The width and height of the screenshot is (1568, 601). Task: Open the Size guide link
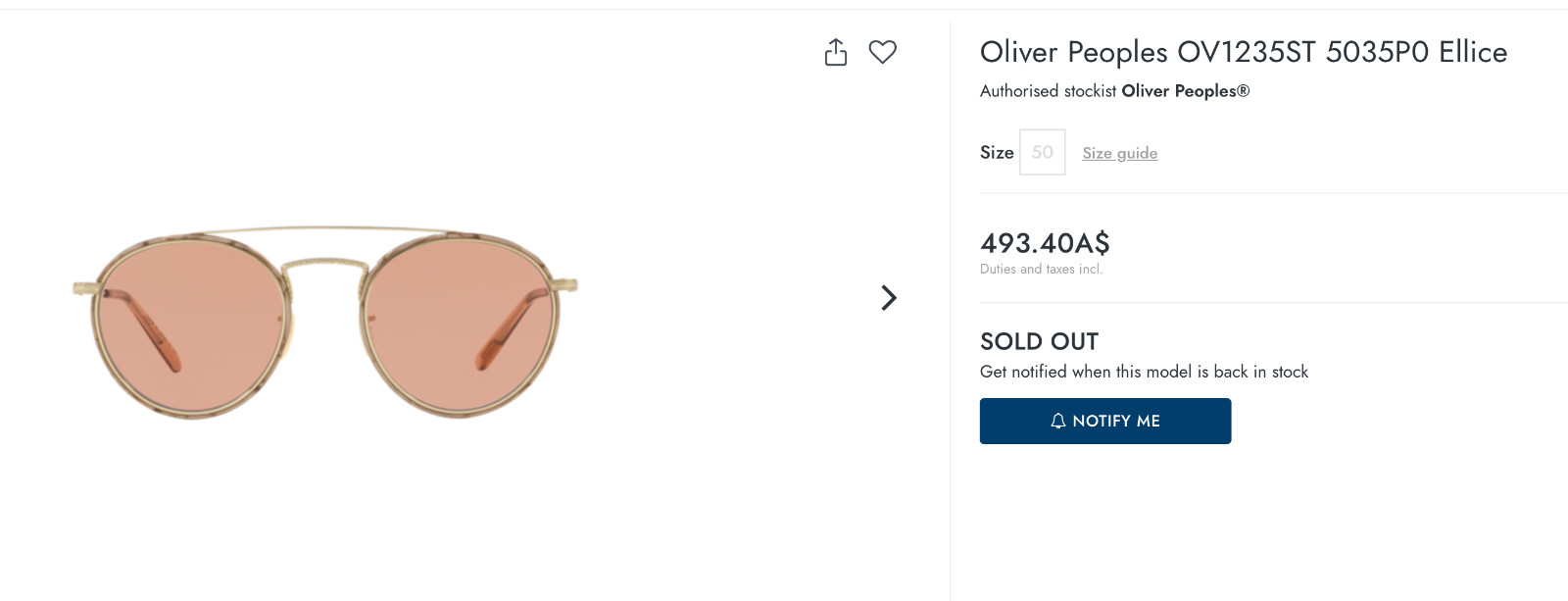click(x=1119, y=153)
